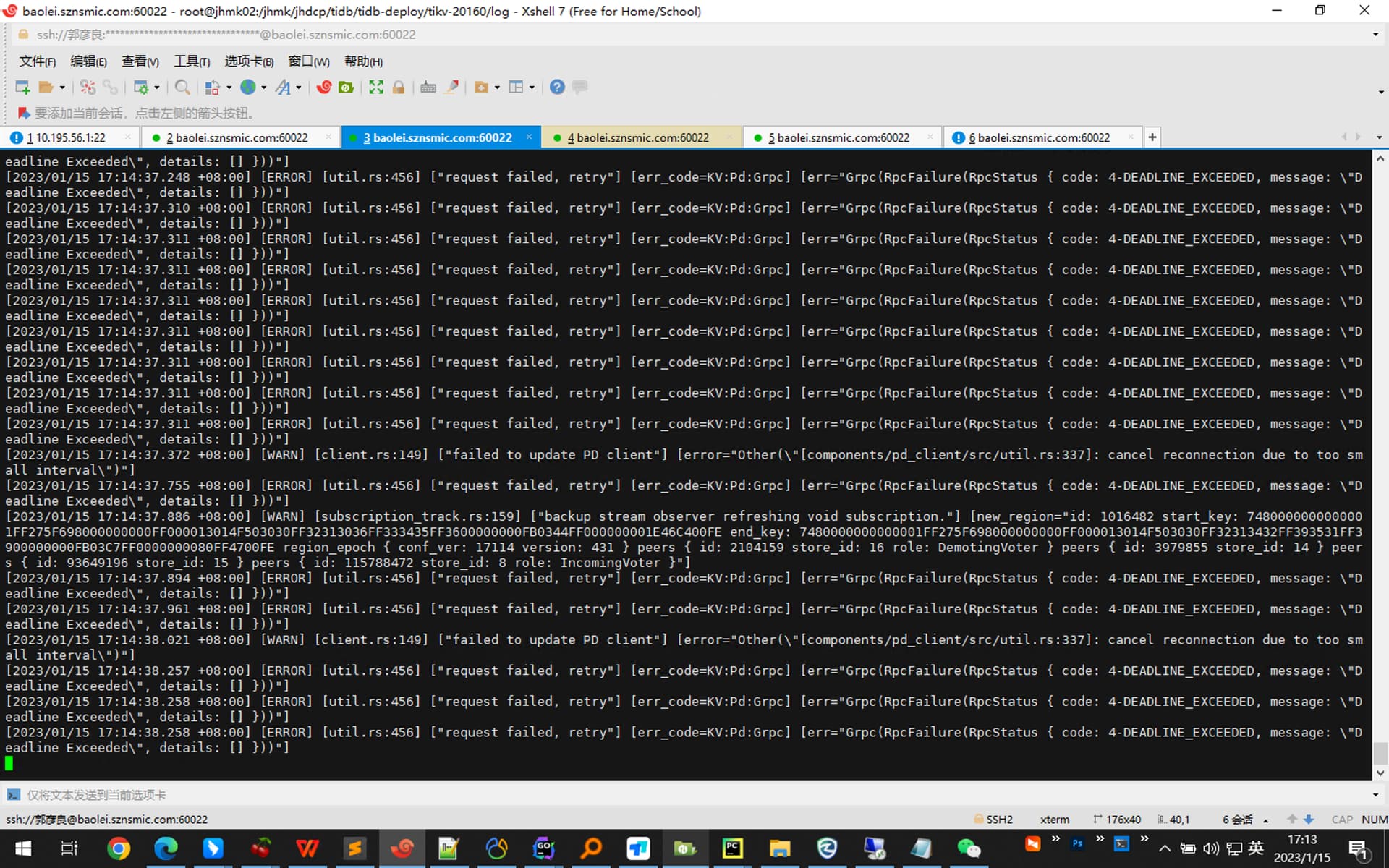The height and width of the screenshot is (868, 1389).
Task: Open the 文件(F) menu
Action: [x=37, y=61]
